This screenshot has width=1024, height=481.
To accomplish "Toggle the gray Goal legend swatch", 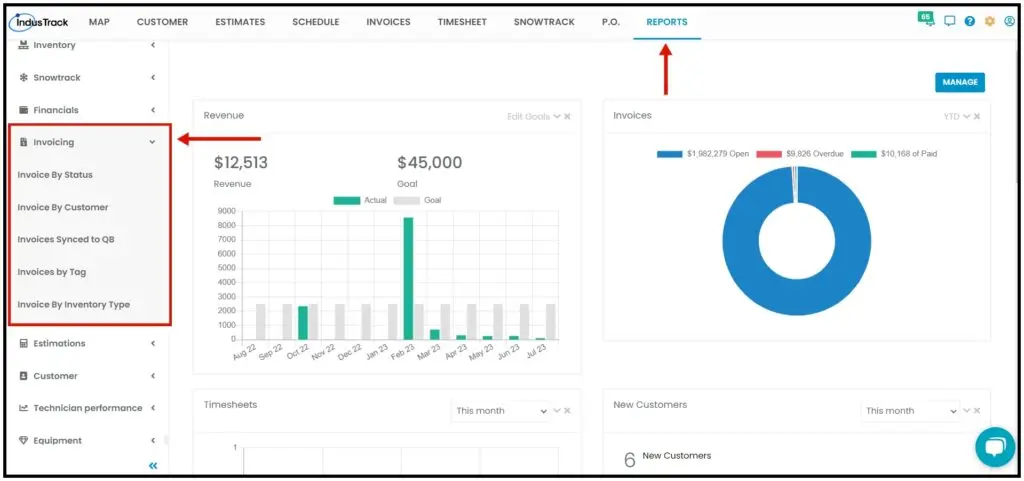I will pyautogui.click(x=407, y=200).
